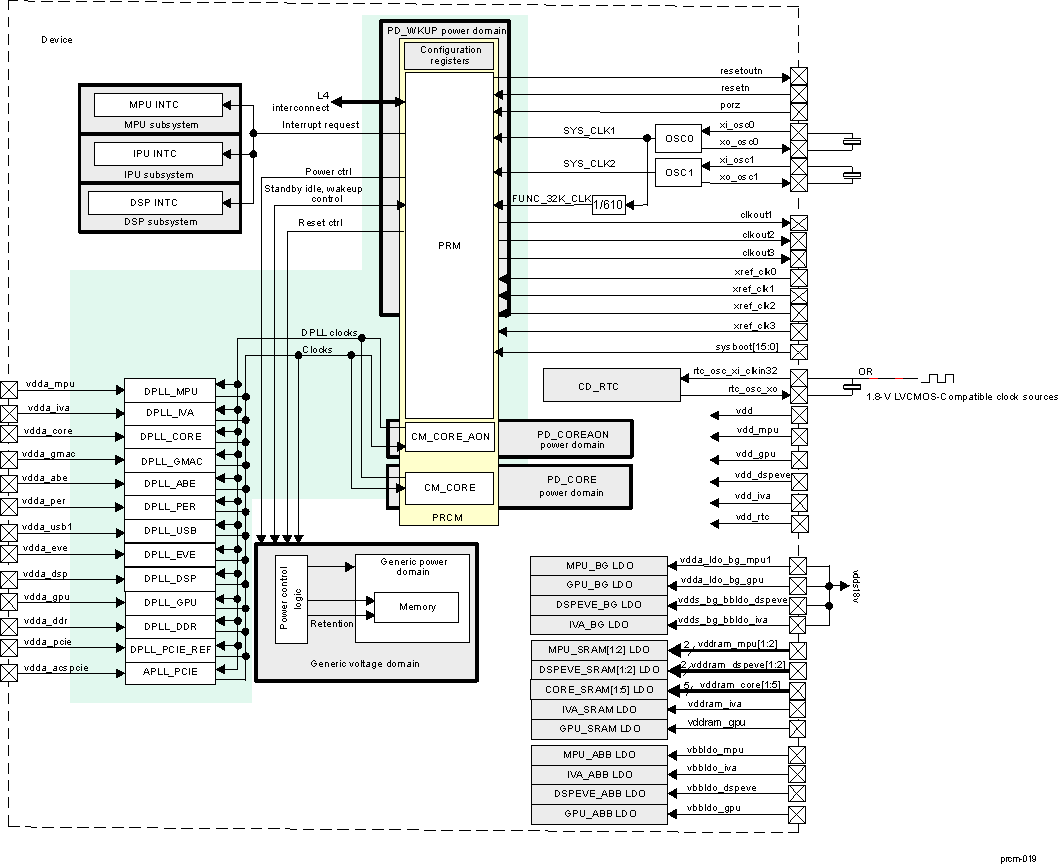Click the vbbldo_gpu pin box

[x=798, y=813]
